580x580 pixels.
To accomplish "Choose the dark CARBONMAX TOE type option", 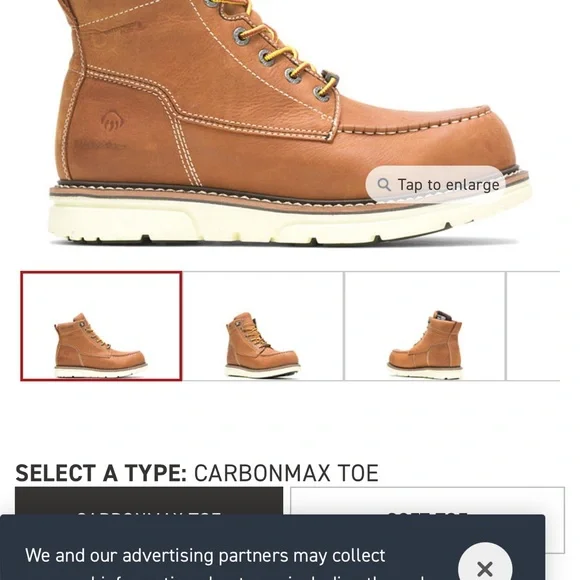I will [149, 501].
